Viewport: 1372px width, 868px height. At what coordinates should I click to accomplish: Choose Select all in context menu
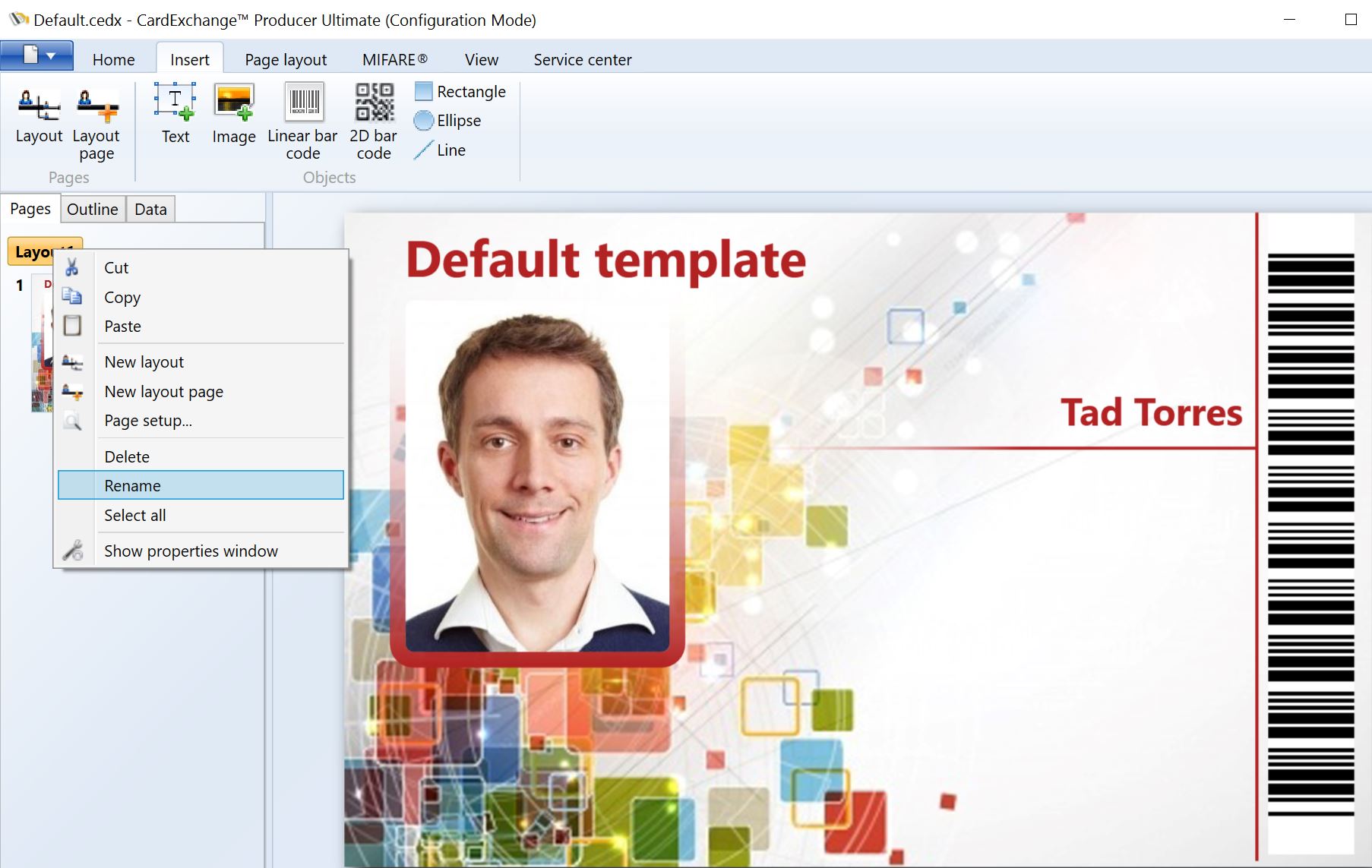point(201,515)
